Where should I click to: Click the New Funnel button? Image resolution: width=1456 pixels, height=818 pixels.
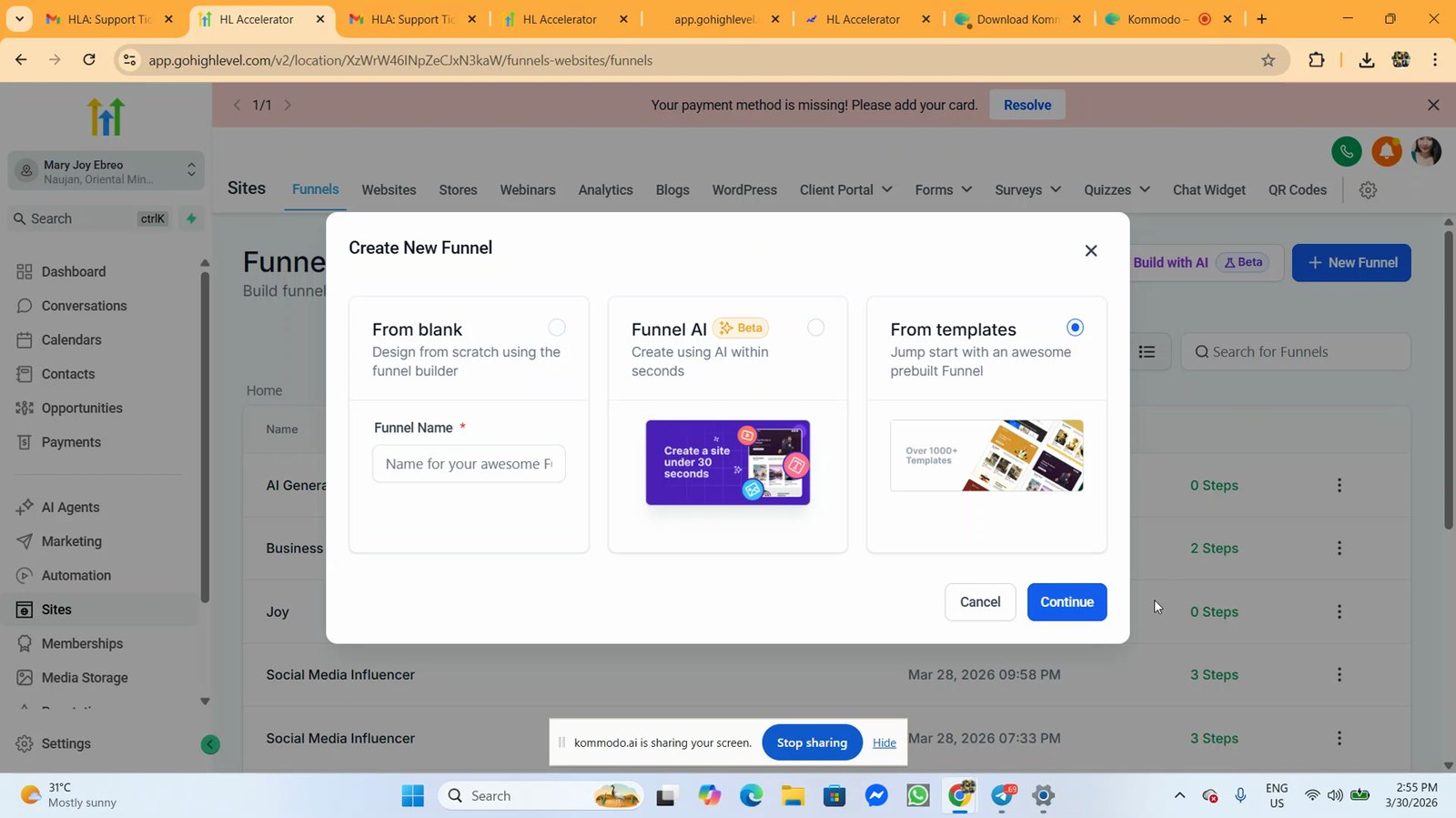1351,263
